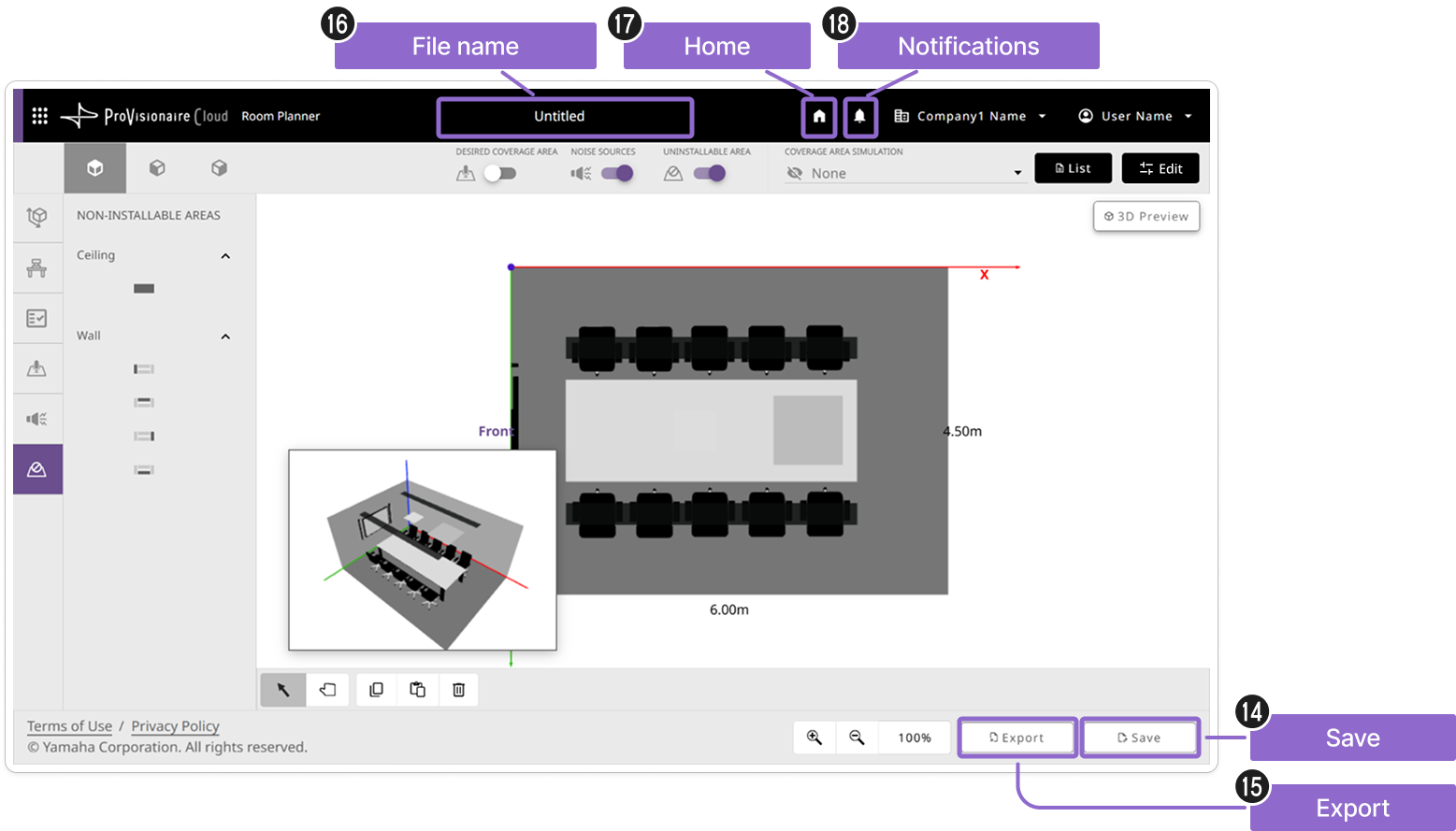Disable the Noise Sources toggle
This screenshot has width=1456, height=831.
[617, 173]
